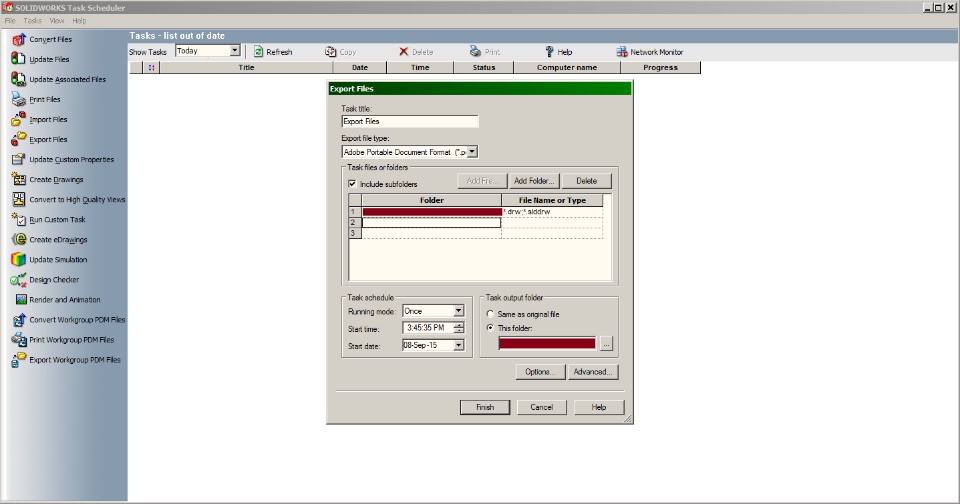The image size is (960, 504).
Task: Click the empty Folder cell in row 2
Action: (432, 223)
